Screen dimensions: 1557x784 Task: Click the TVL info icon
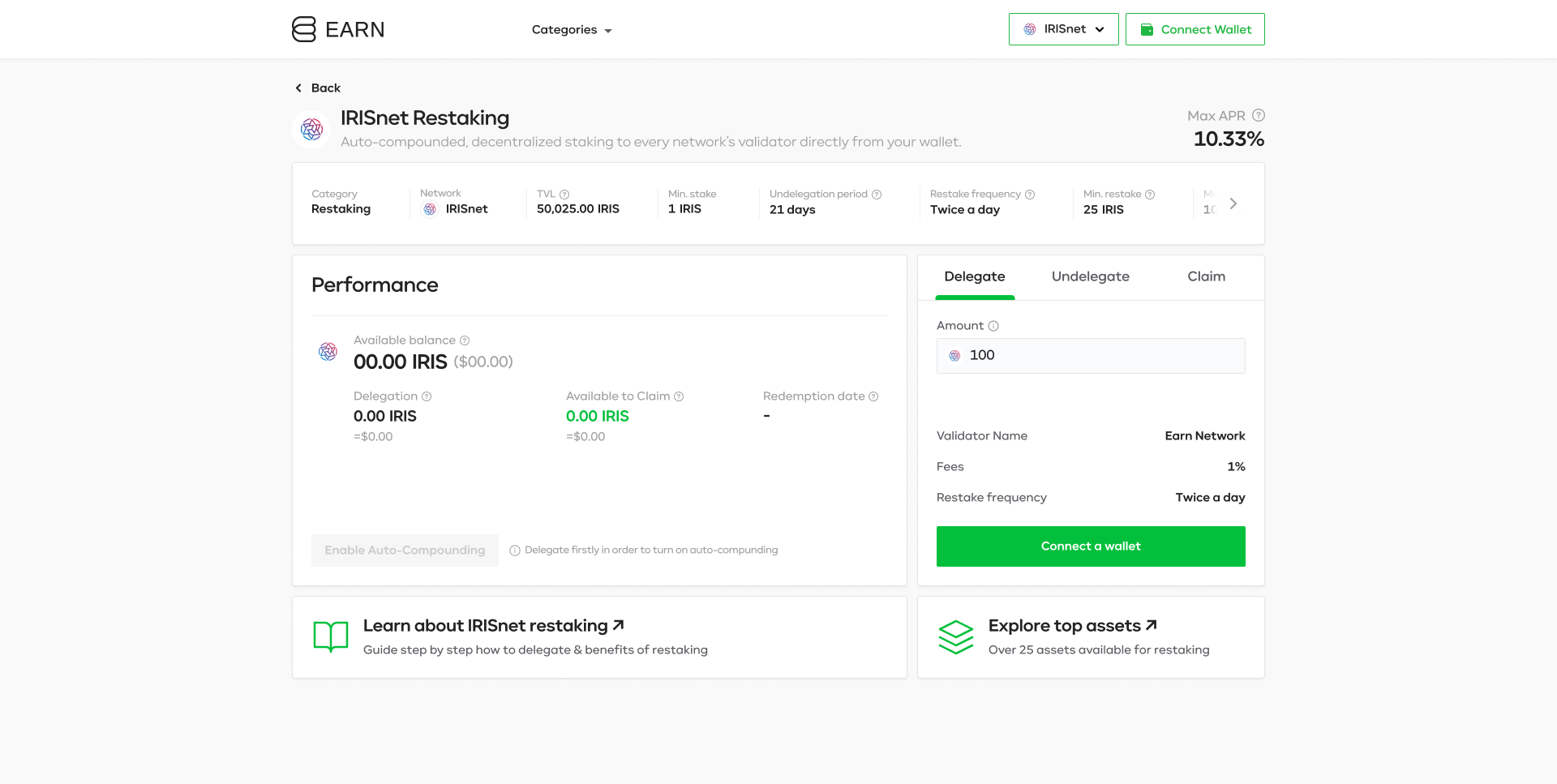click(564, 195)
